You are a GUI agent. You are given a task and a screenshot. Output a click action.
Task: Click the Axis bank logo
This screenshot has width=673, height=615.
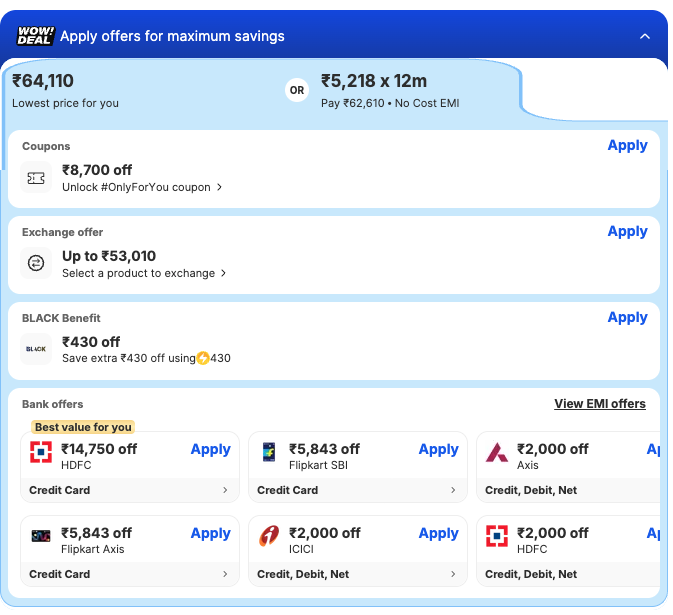497,453
